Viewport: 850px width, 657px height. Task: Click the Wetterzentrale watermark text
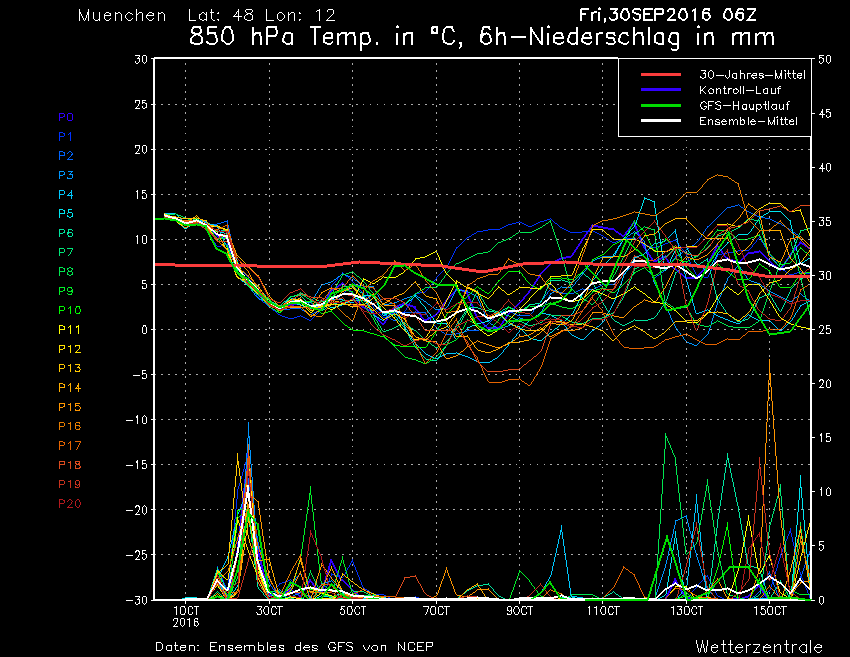pos(759,646)
